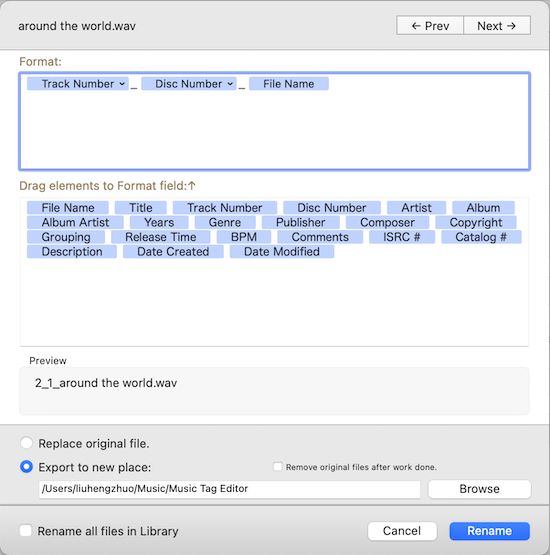Go to the next file with Next
This screenshot has width=550, height=555.
pyautogui.click(x=497, y=26)
